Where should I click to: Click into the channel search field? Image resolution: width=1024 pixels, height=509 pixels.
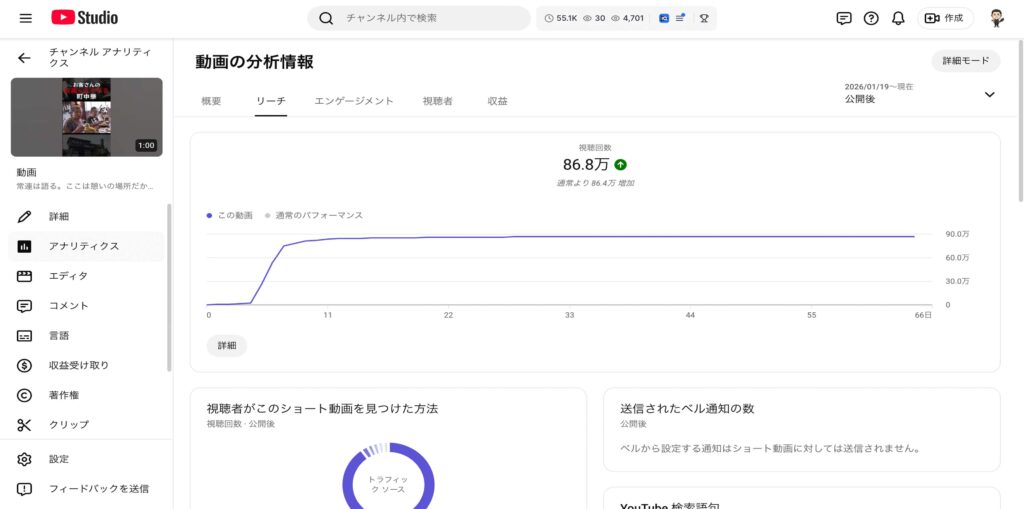[430, 18]
